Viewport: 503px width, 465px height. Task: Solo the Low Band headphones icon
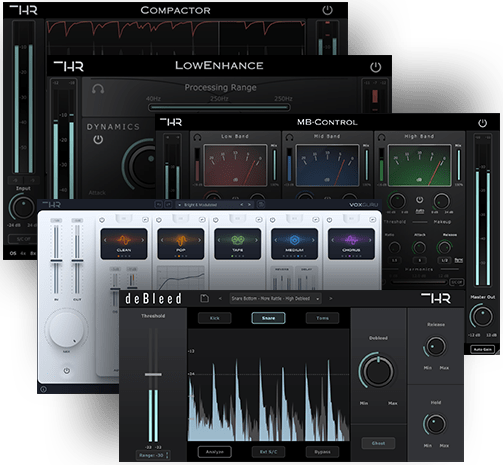coord(197,137)
